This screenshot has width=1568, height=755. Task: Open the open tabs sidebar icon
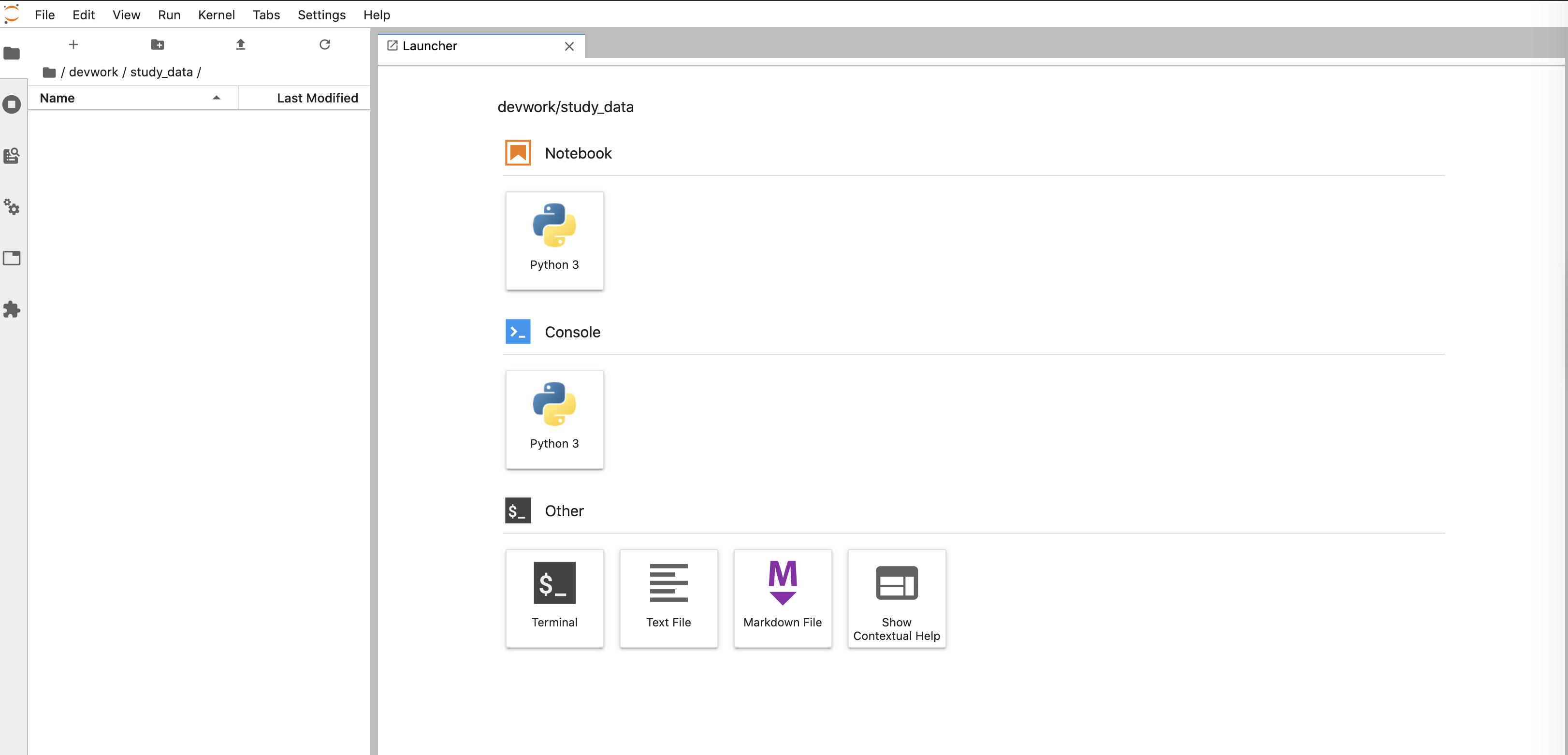tap(12, 258)
